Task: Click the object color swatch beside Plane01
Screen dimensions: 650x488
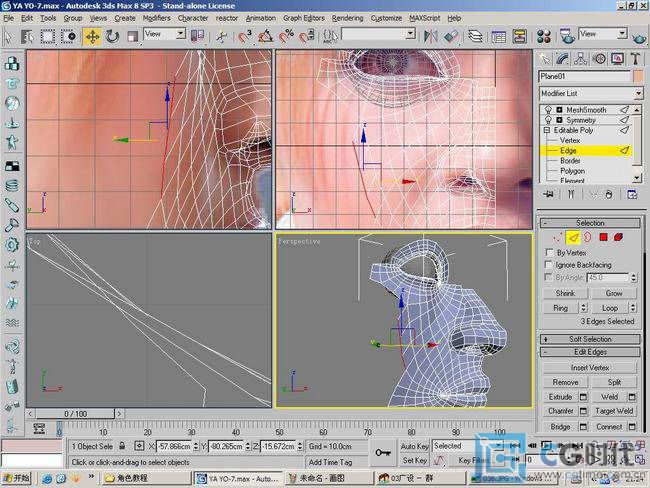Action: click(638, 76)
